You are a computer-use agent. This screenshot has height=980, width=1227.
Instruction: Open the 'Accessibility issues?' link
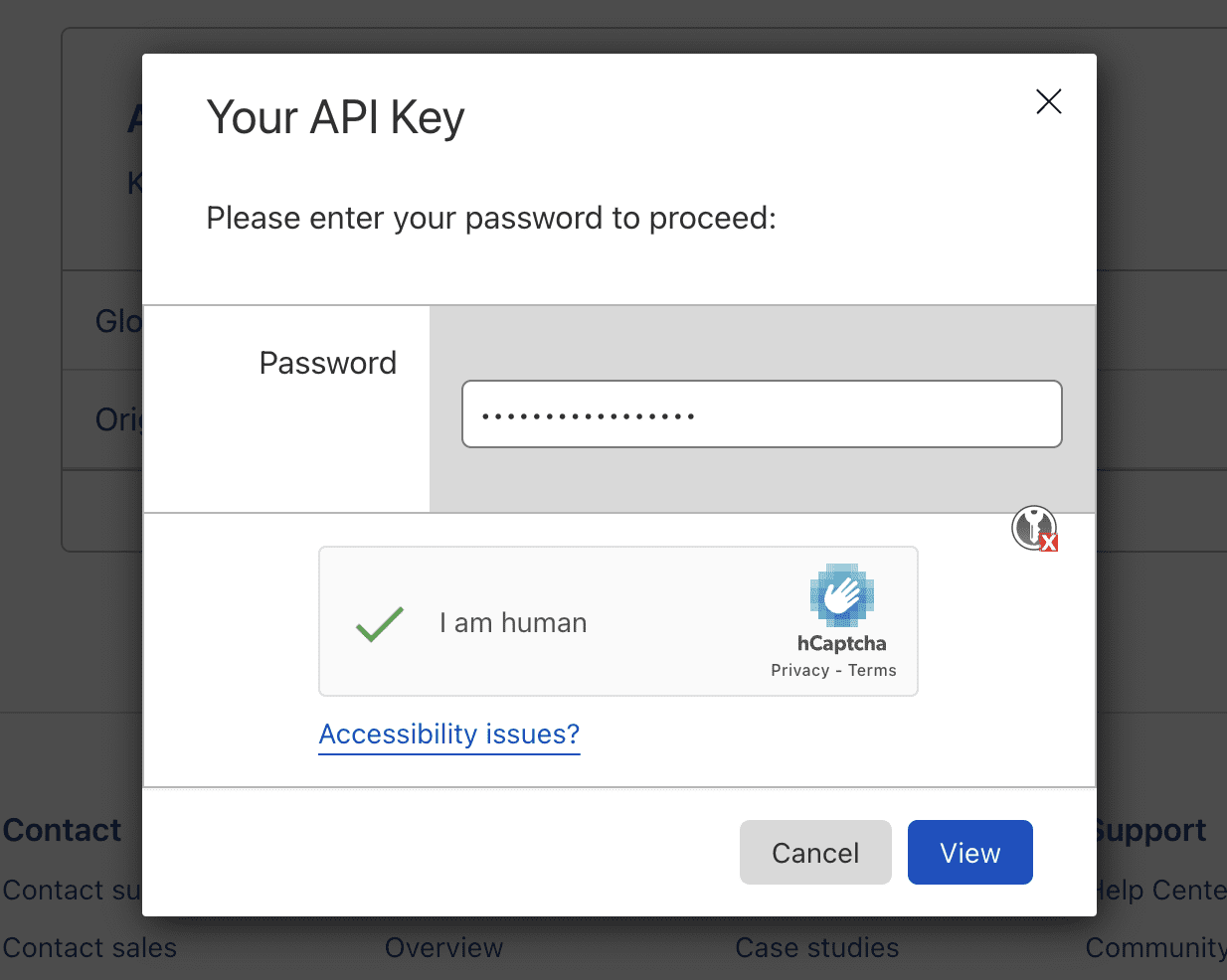448,735
